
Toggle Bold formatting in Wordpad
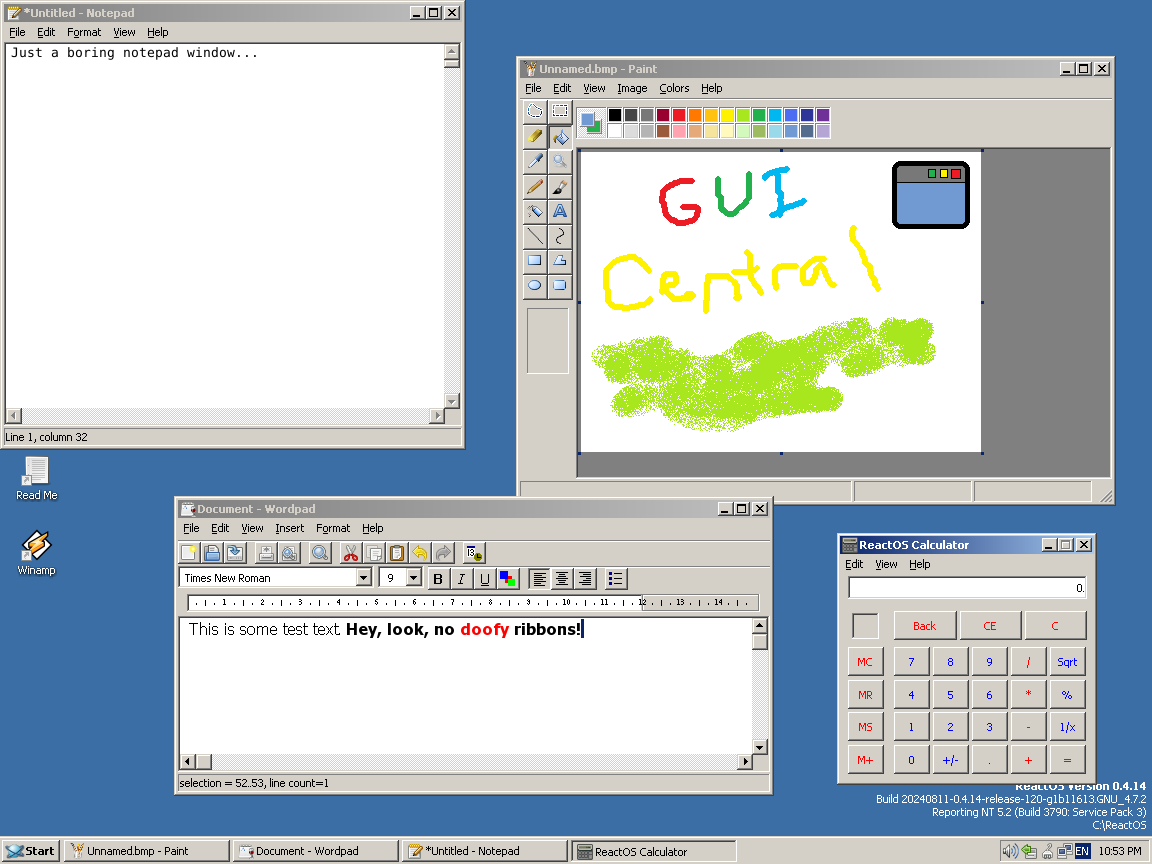coord(438,579)
